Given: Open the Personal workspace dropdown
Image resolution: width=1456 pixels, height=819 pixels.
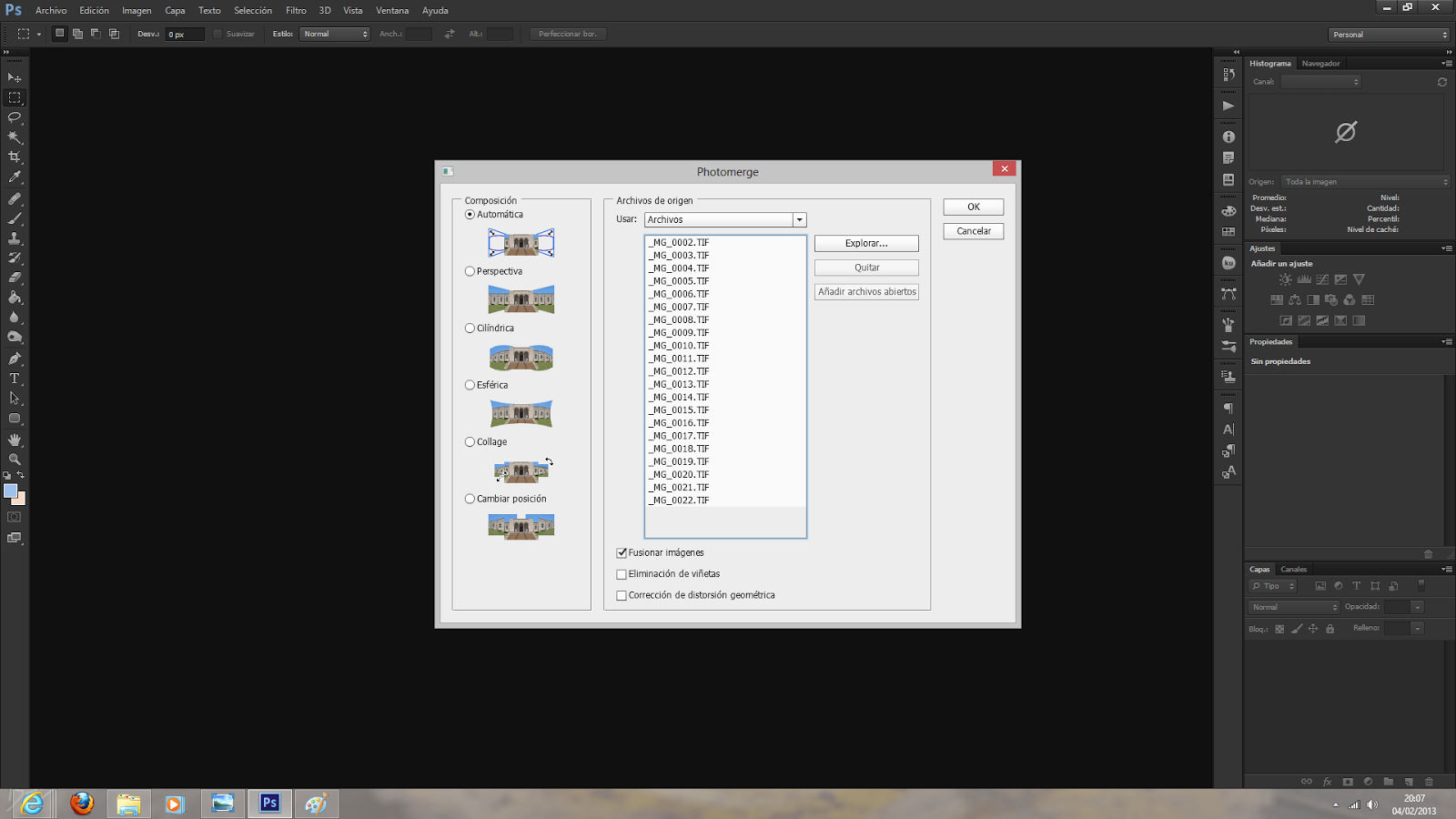Looking at the screenshot, I should pyautogui.click(x=1389, y=35).
